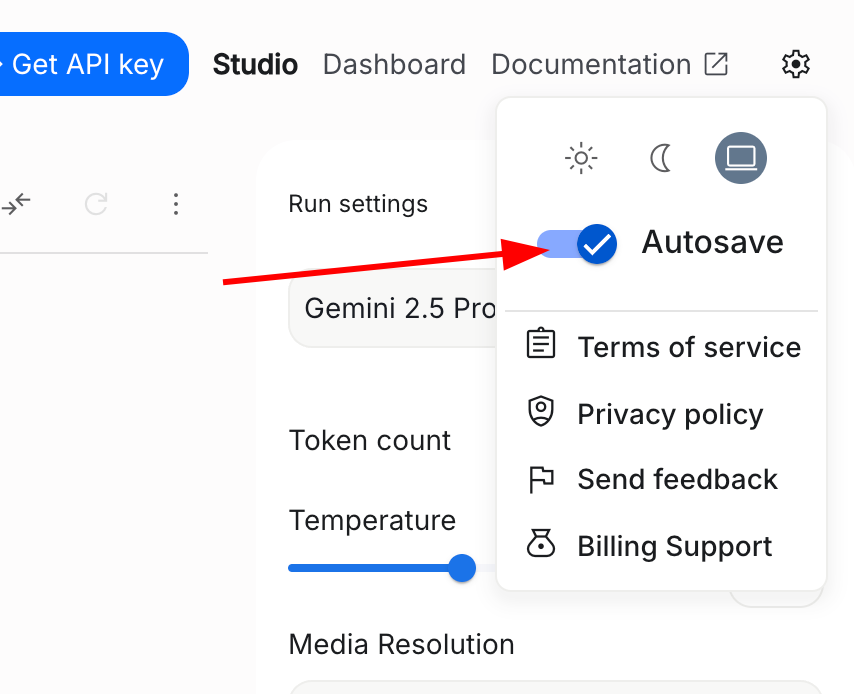Click the settings gear icon
854x694 pixels.
click(795, 65)
